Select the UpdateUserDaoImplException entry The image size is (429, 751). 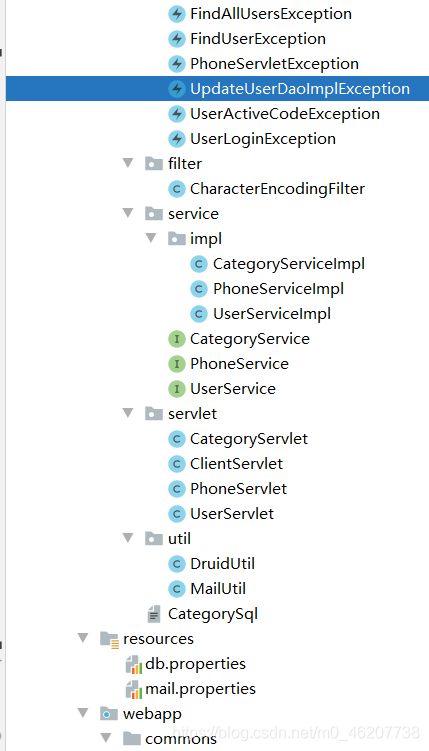(217, 89)
